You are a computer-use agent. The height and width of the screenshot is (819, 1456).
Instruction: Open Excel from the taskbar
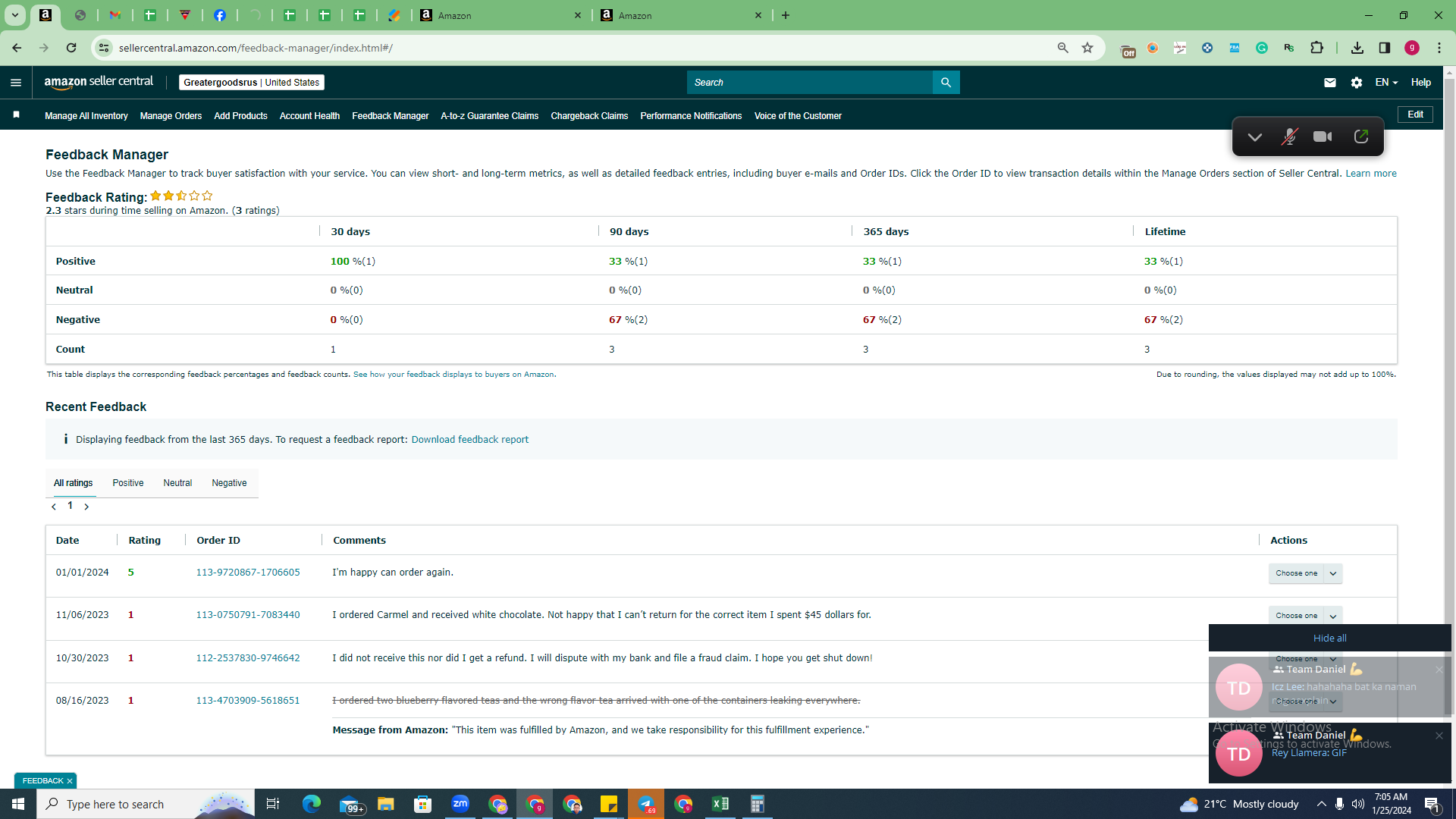(x=720, y=804)
